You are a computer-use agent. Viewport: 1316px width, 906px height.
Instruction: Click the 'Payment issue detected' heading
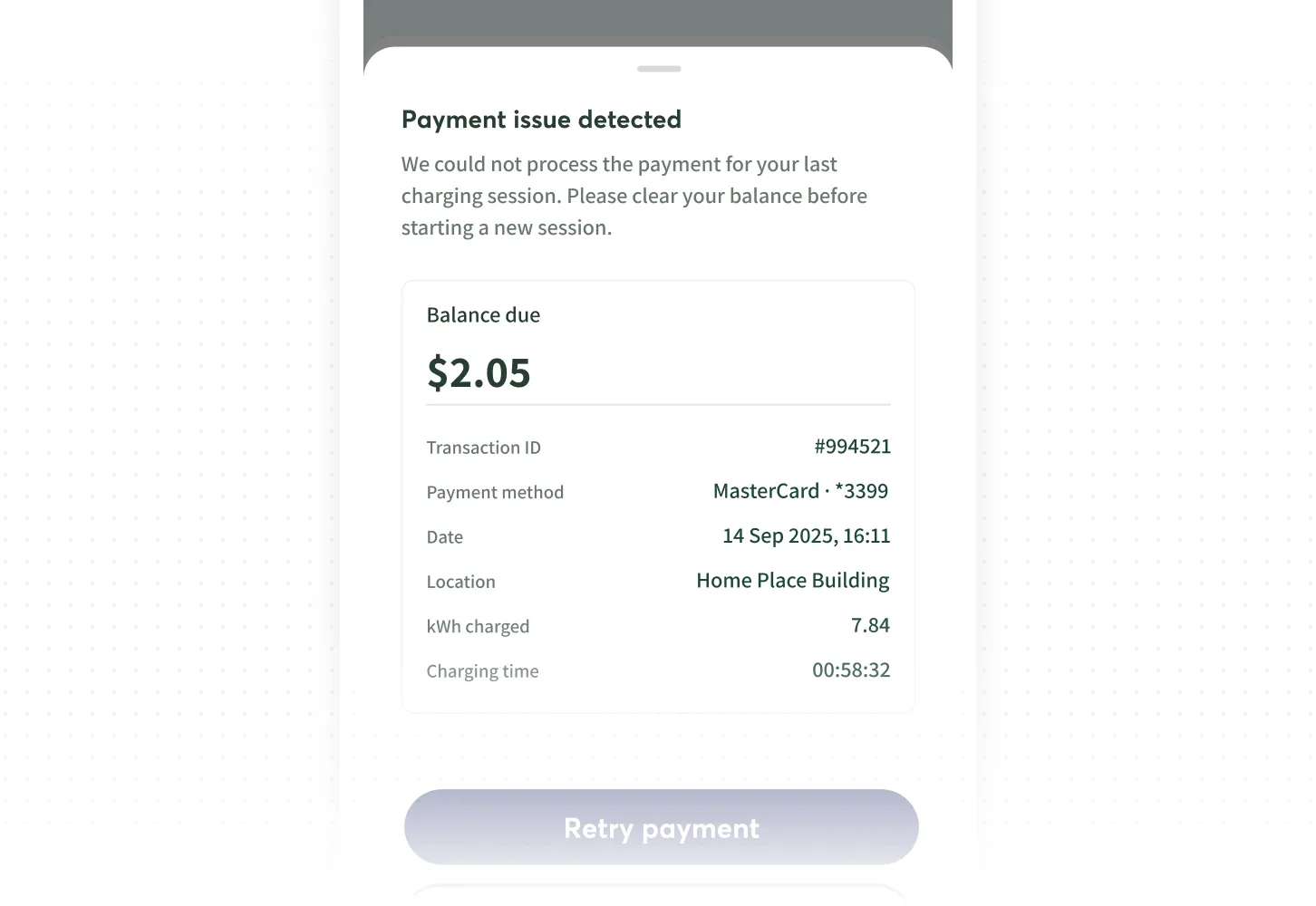[541, 120]
